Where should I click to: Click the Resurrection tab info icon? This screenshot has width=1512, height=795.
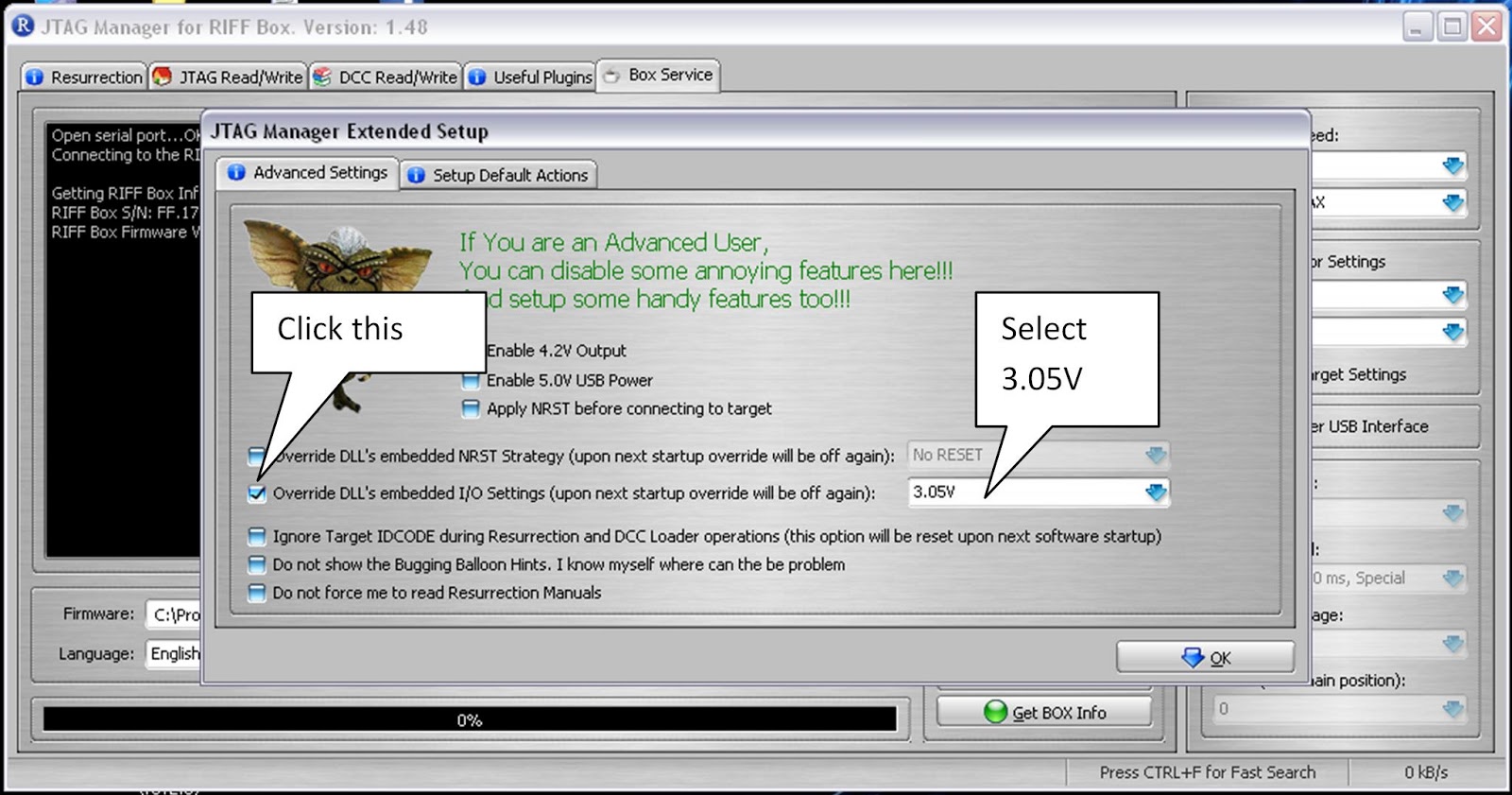point(35,77)
